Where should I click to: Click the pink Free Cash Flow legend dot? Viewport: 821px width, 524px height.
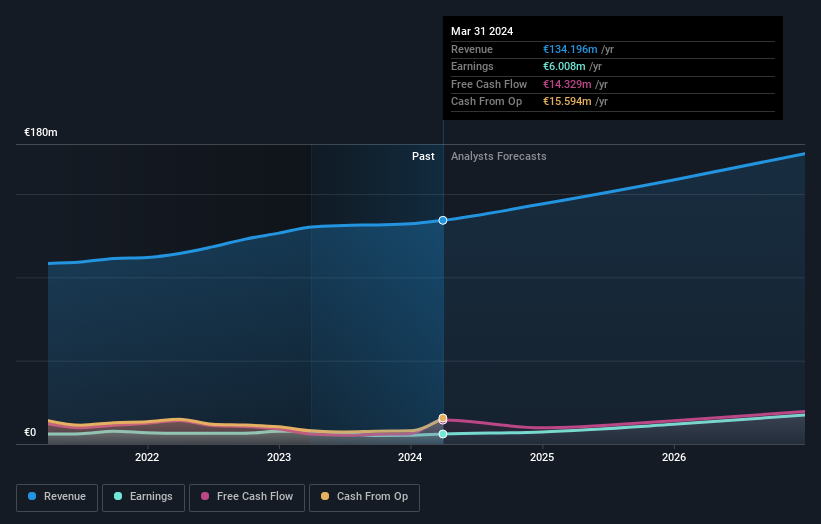point(205,496)
